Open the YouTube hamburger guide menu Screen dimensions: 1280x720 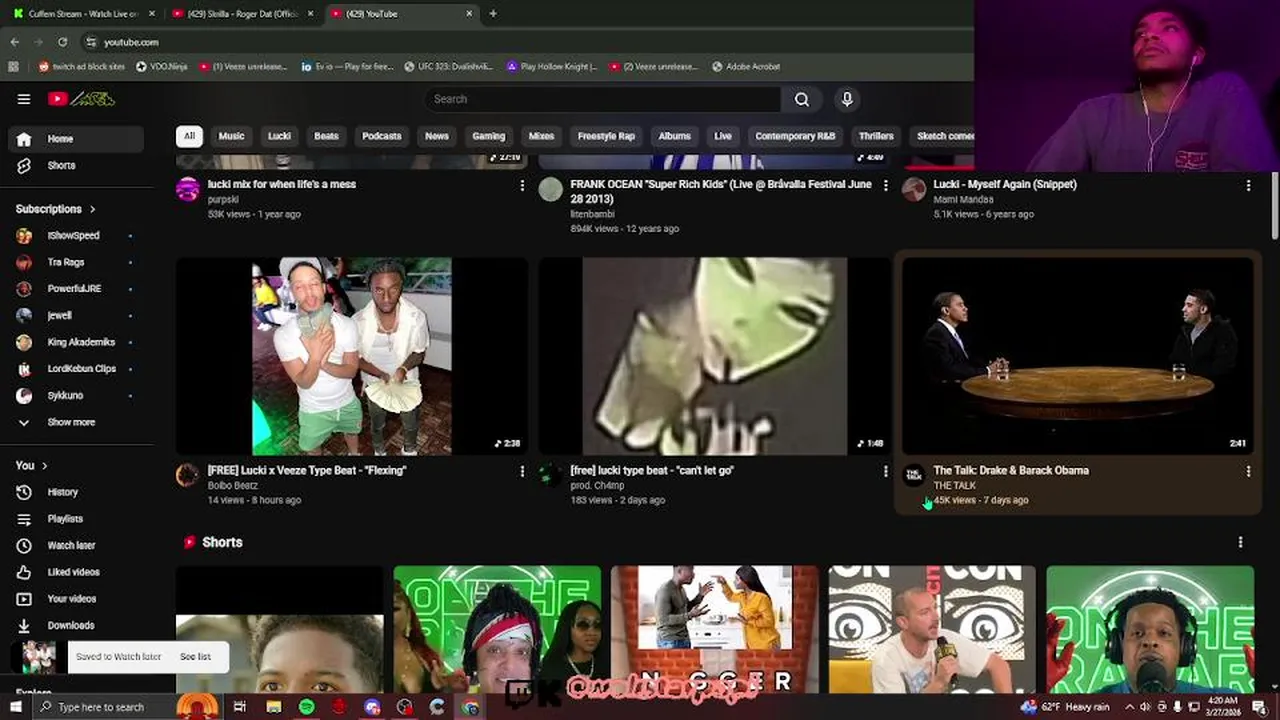tap(24, 99)
